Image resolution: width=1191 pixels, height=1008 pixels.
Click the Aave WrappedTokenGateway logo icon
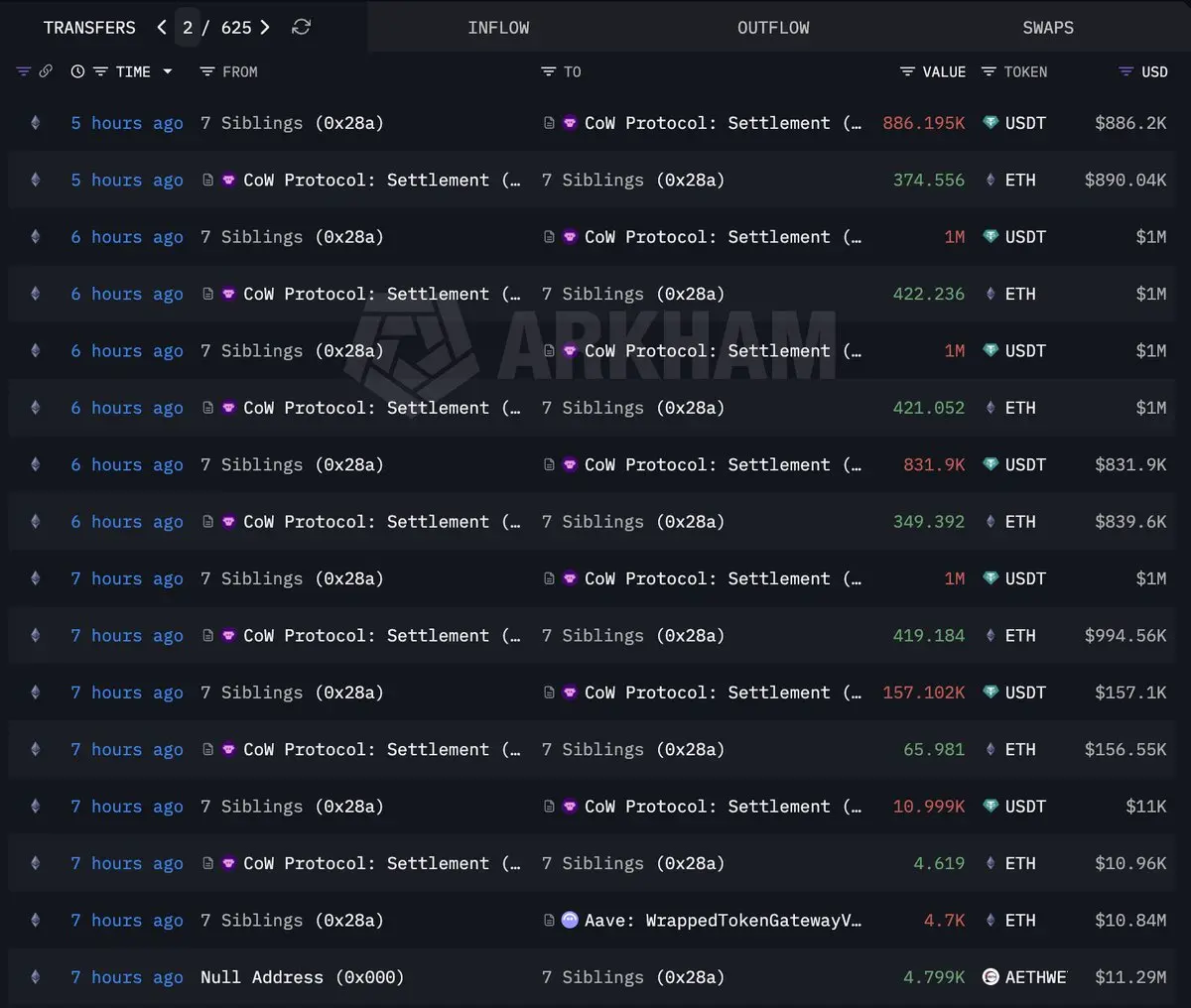pyautogui.click(x=570, y=920)
